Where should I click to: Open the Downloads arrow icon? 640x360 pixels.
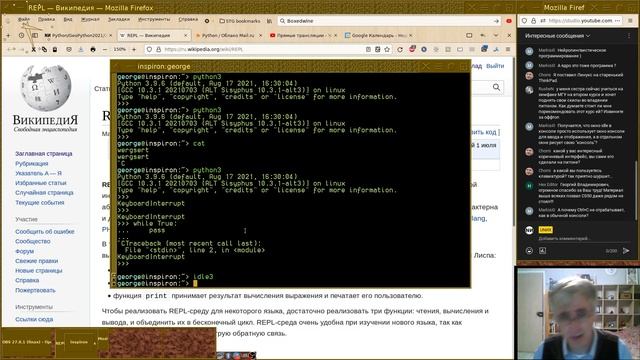click(81, 49)
